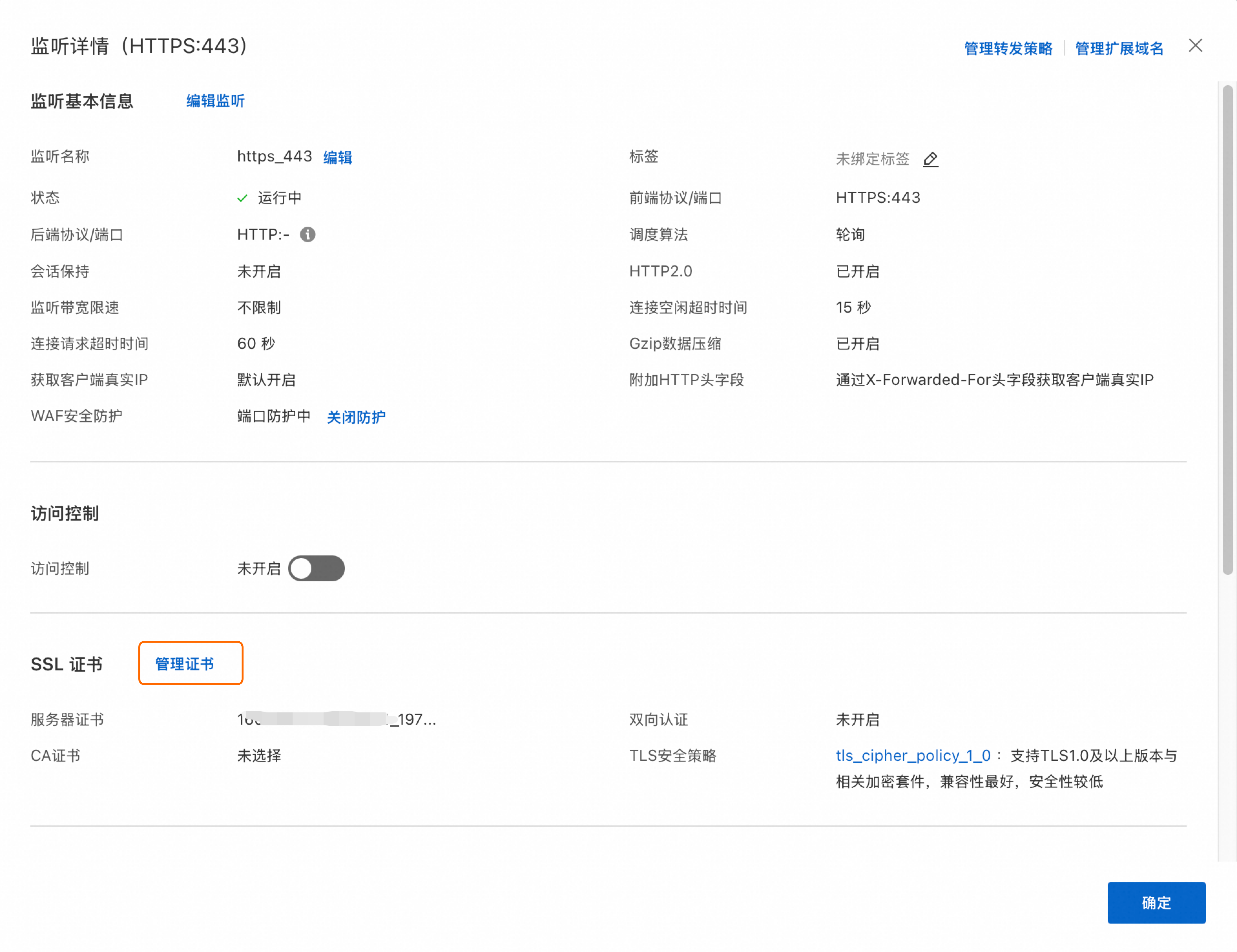The width and height of the screenshot is (1237, 952).
Task: Click the info icon beside HTTP:-
Action: [307, 234]
